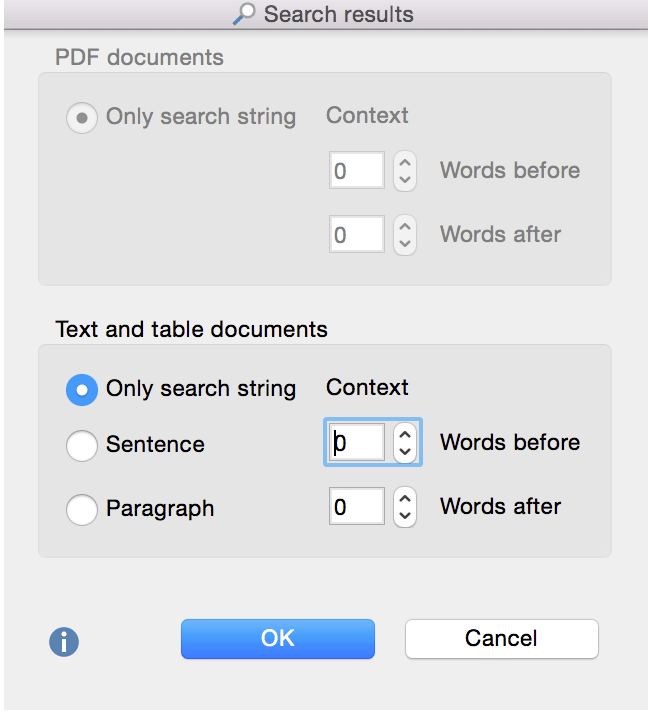
Task: Increase Text documents Words after with the up arrow
Action: [405, 499]
